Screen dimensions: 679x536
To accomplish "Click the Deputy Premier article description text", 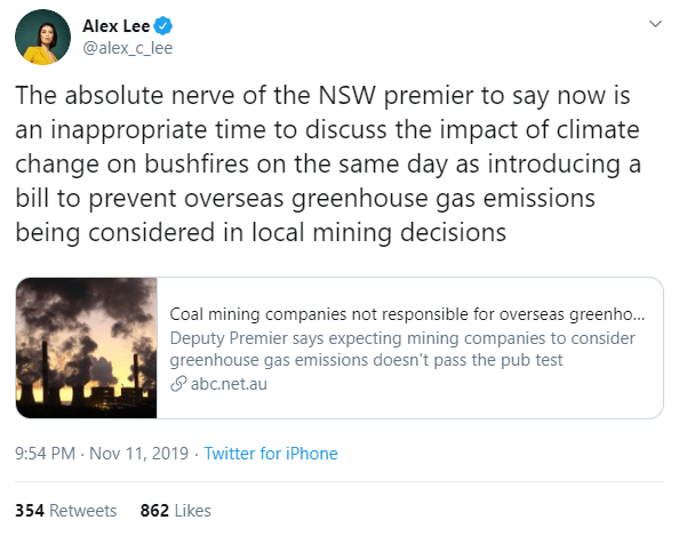I will pyautogui.click(x=402, y=348).
